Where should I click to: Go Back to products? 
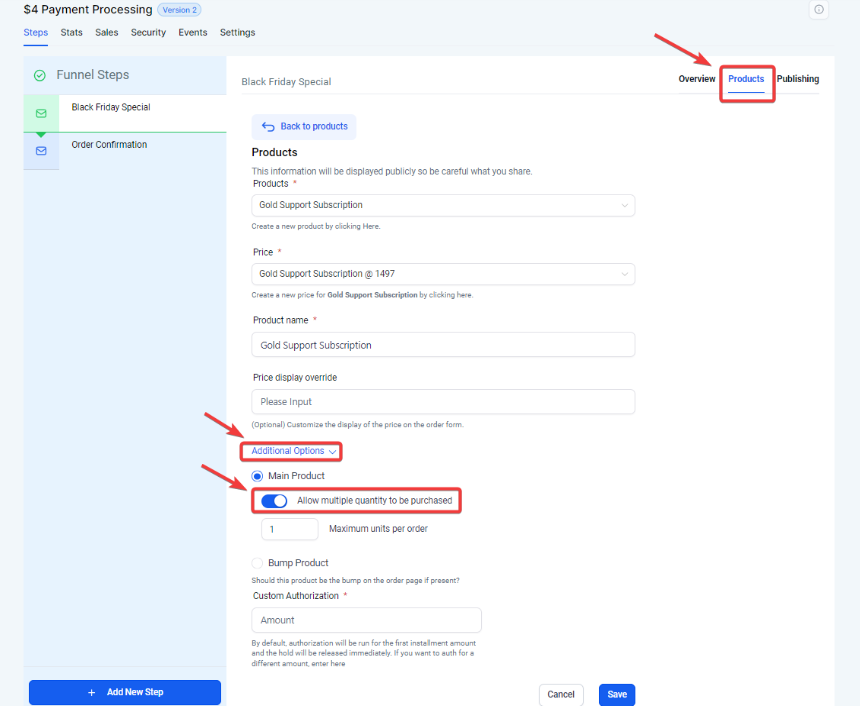pyautogui.click(x=304, y=127)
